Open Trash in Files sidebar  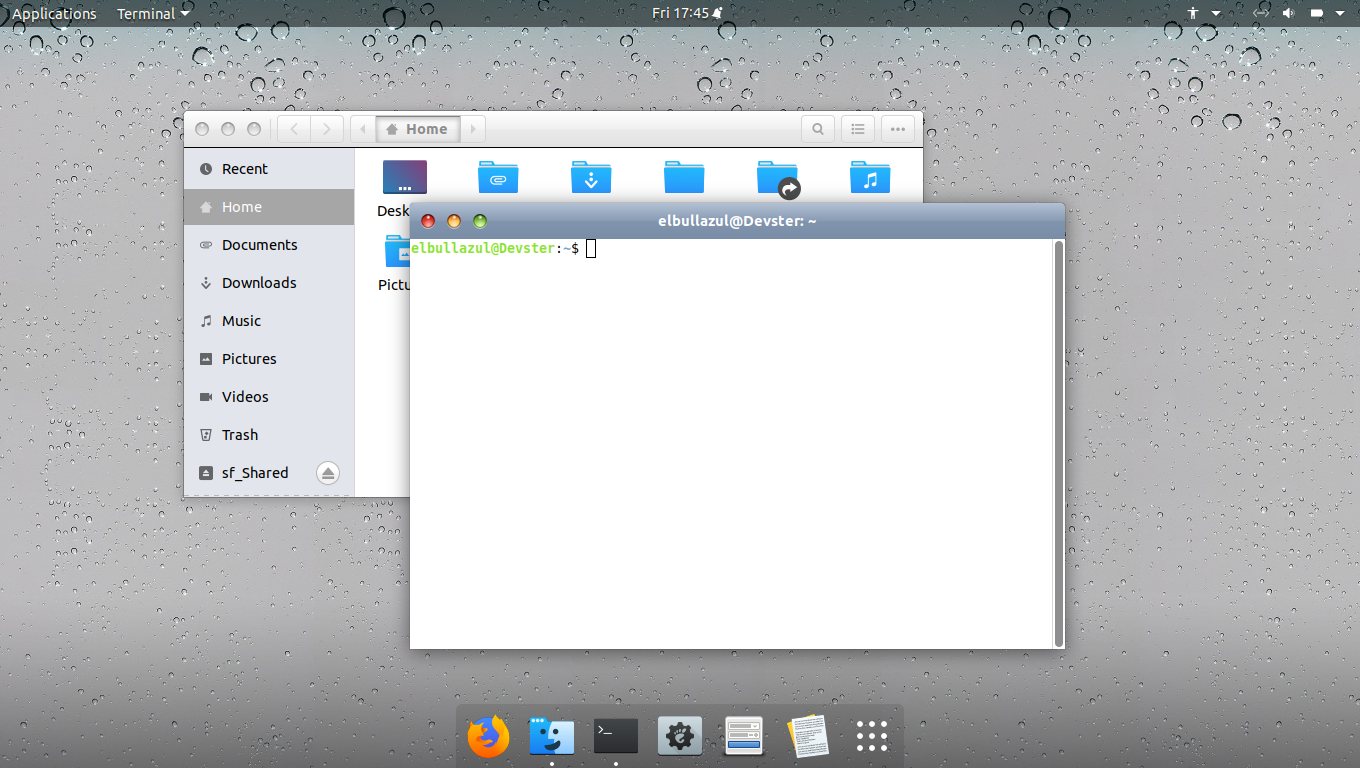pos(269,435)
